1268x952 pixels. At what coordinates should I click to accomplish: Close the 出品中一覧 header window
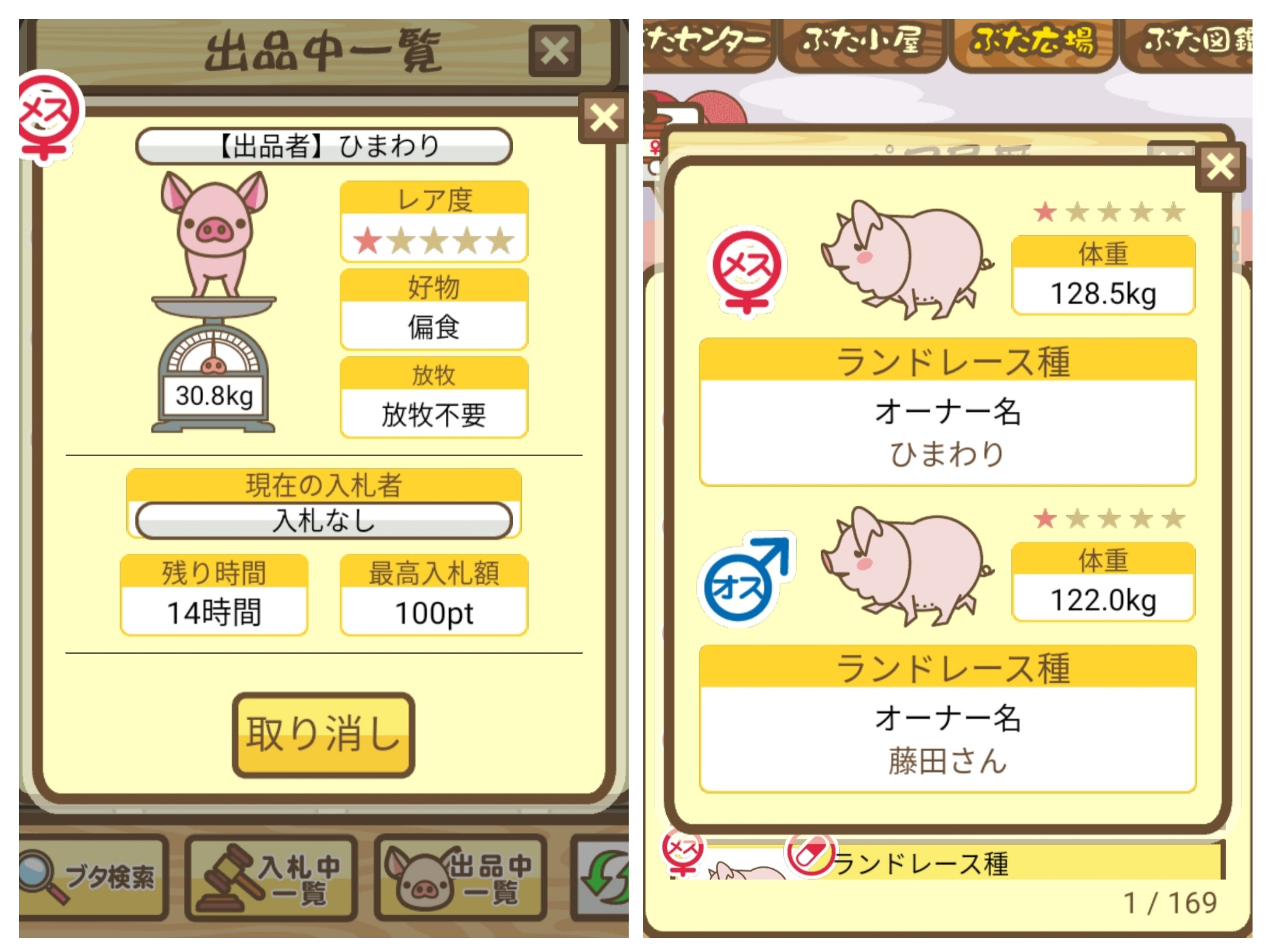(554, 51)
